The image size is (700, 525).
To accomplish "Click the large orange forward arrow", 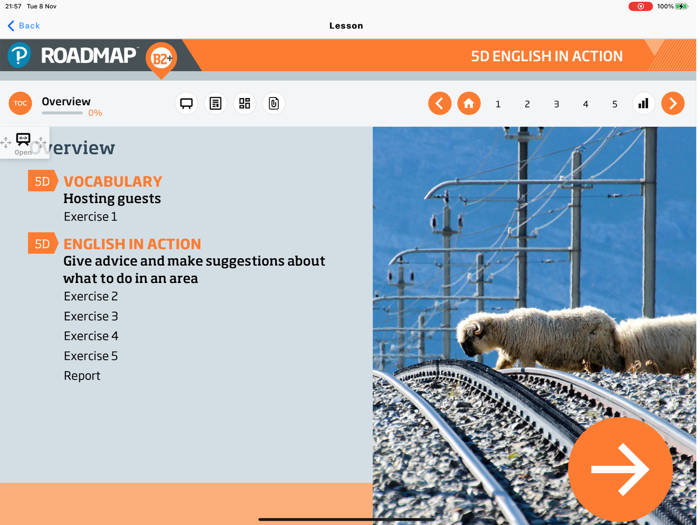I will (620, 469).
